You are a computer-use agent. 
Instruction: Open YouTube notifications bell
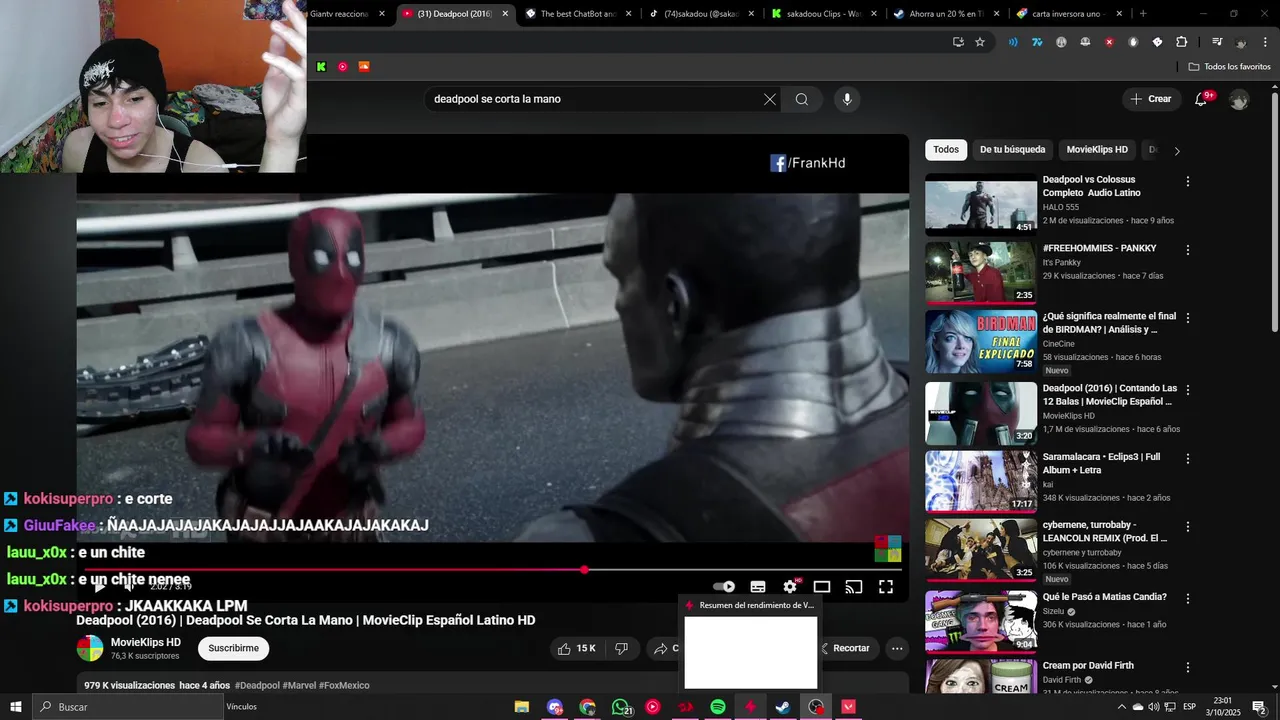(x=1202, y=99)
